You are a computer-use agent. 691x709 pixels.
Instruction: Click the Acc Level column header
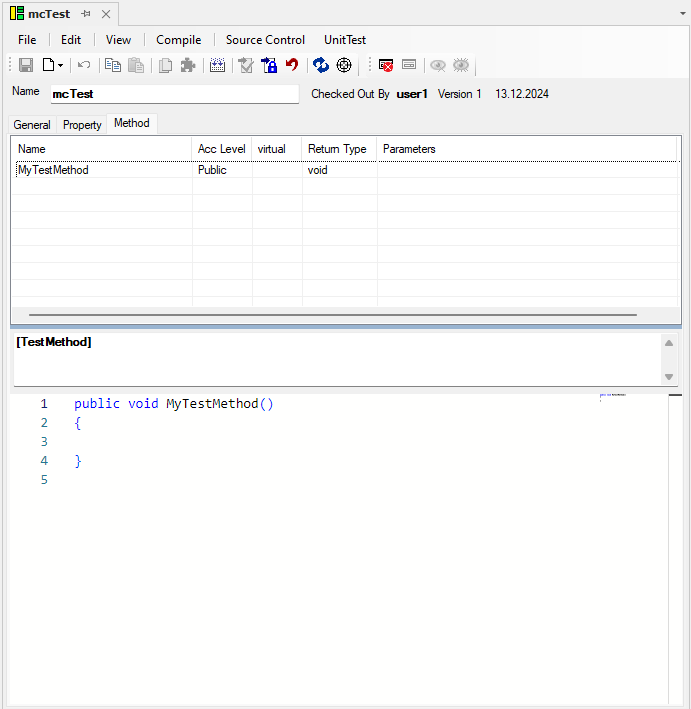[222, 149]
